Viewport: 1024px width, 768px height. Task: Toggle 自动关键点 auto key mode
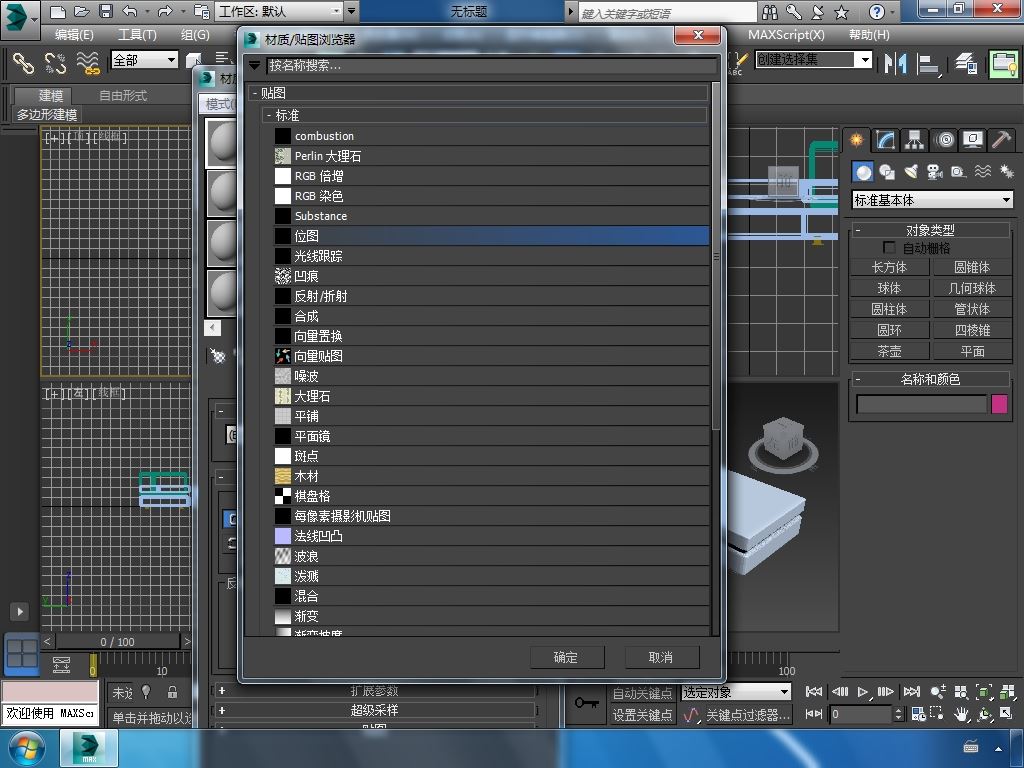pos(642,693)
